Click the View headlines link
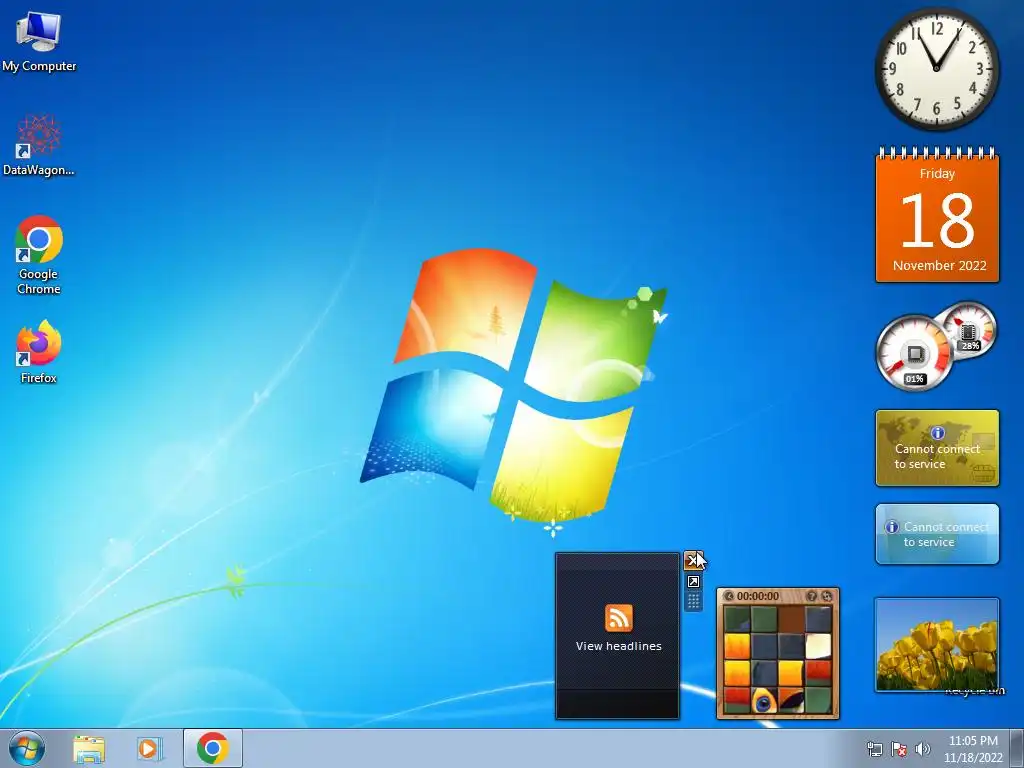The height and width of the screenshot is (768, 1024). [x=618, y=646]
